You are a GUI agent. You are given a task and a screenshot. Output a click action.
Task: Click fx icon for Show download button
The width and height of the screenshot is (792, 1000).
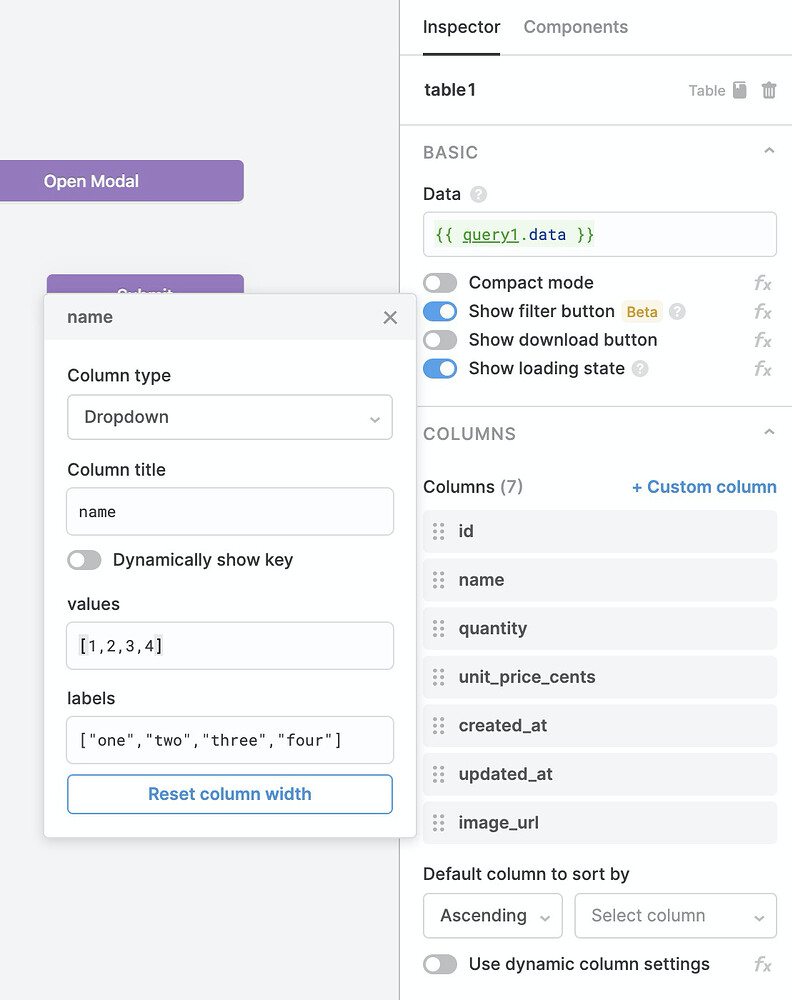click(x=763, y=340)
